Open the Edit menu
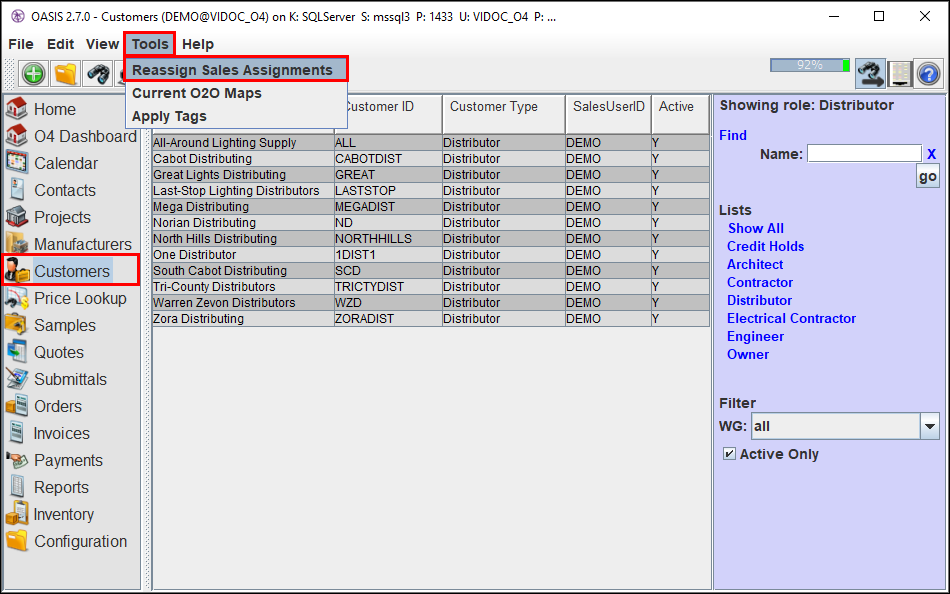Screen dimensions: 950x594 (x=61, y=44)
